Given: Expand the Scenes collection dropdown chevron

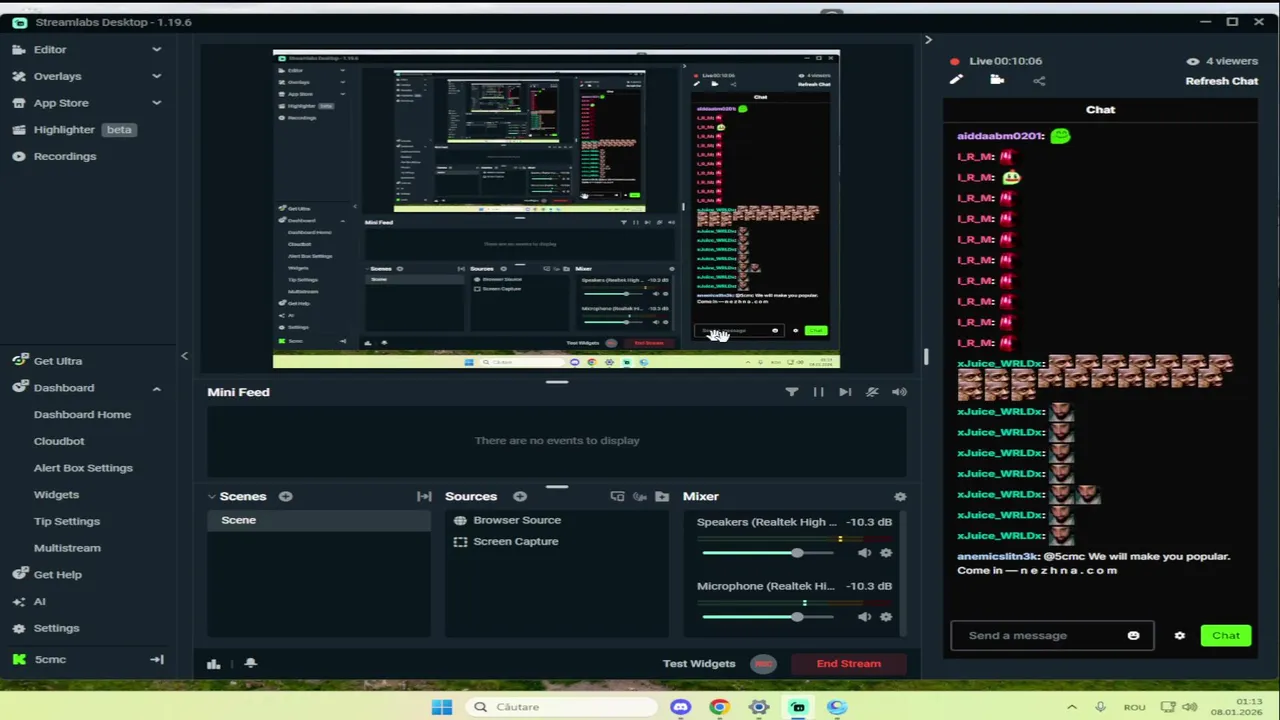Looking at the screenshot, I should click(x=212, y=497).
